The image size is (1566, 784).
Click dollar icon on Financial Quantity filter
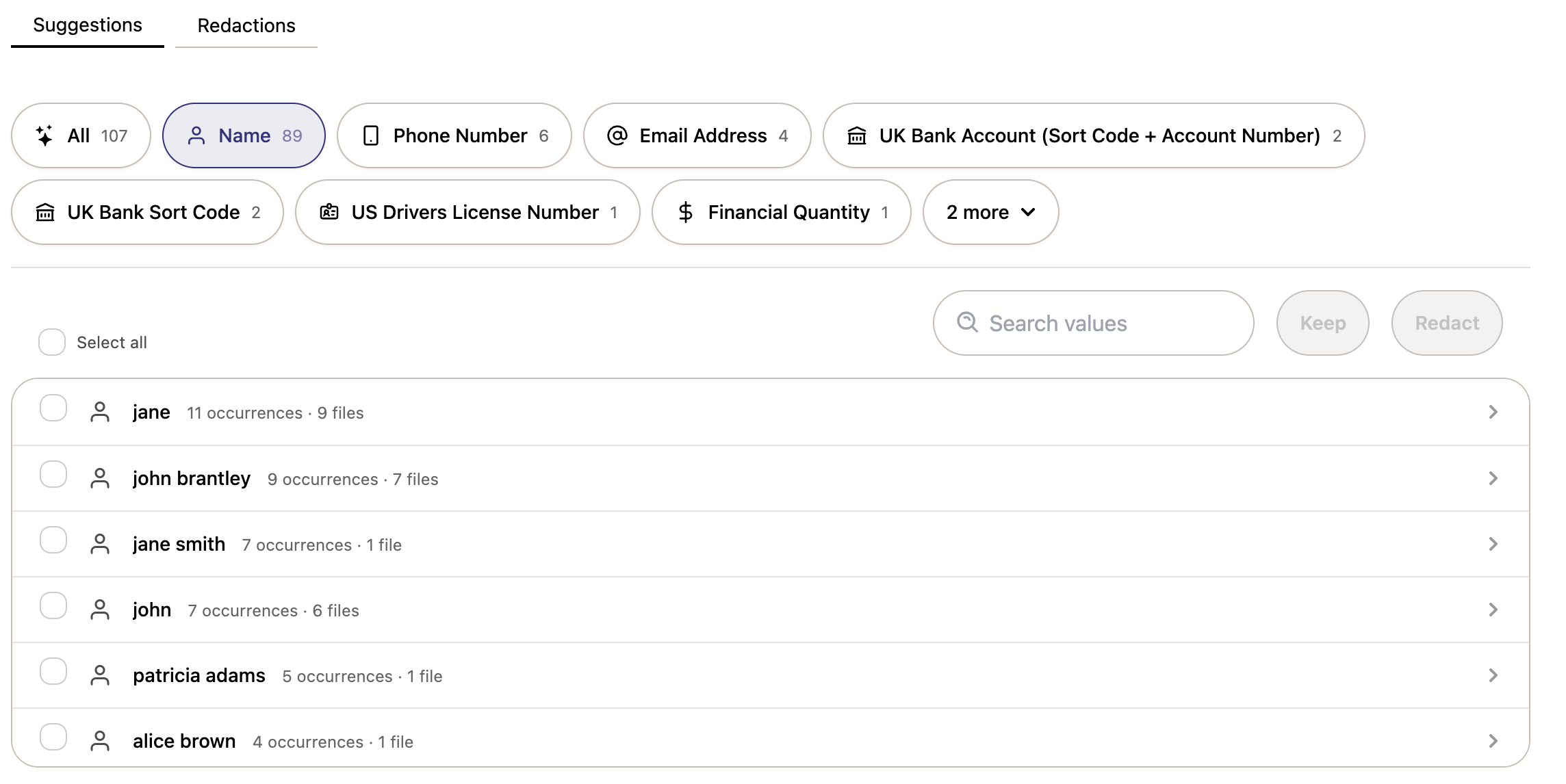click(686, 212)
